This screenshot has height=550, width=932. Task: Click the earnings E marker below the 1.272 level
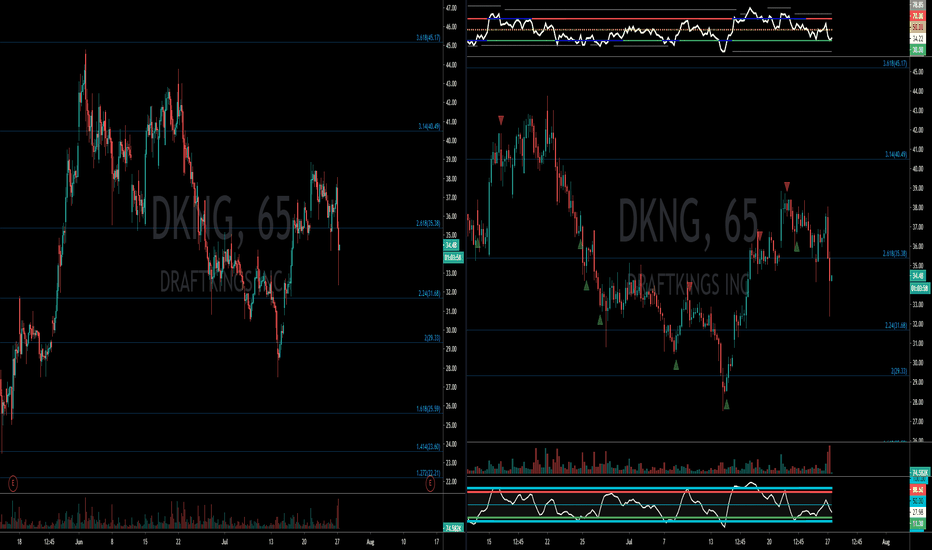pyautogui.click(x=430, y=484)
